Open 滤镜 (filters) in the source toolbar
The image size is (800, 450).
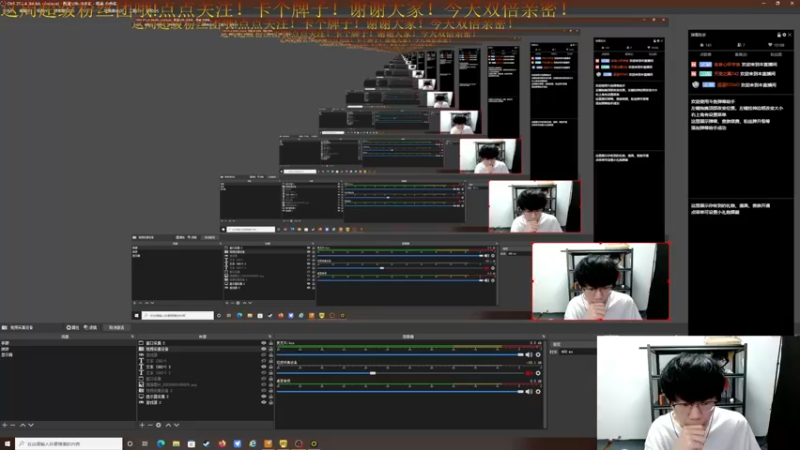click(x=90, y=328)
